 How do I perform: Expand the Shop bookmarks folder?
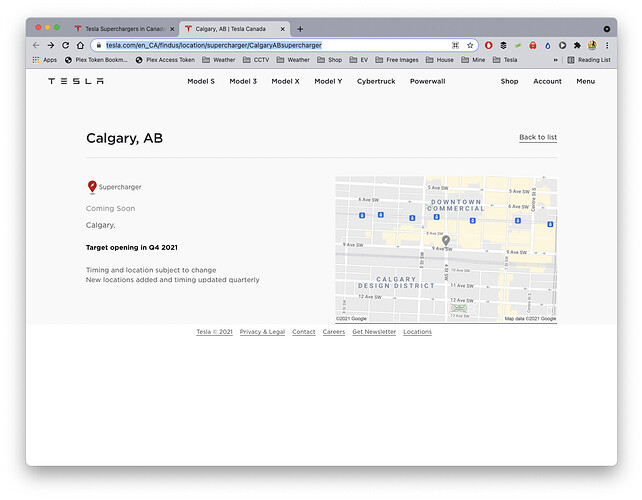[x=329, y=60]
